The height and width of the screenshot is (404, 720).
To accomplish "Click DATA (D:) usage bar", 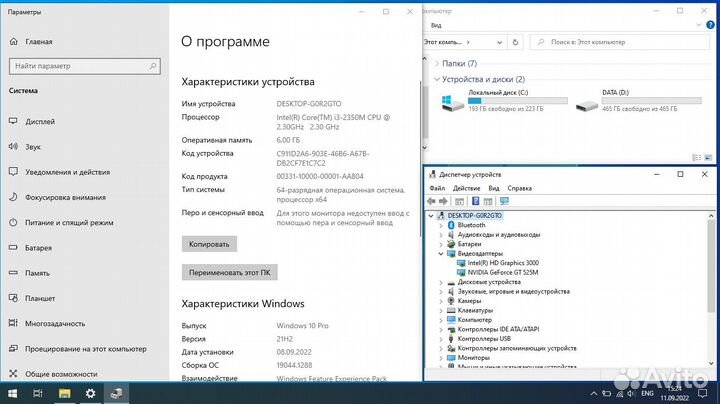I will (652, 101).
